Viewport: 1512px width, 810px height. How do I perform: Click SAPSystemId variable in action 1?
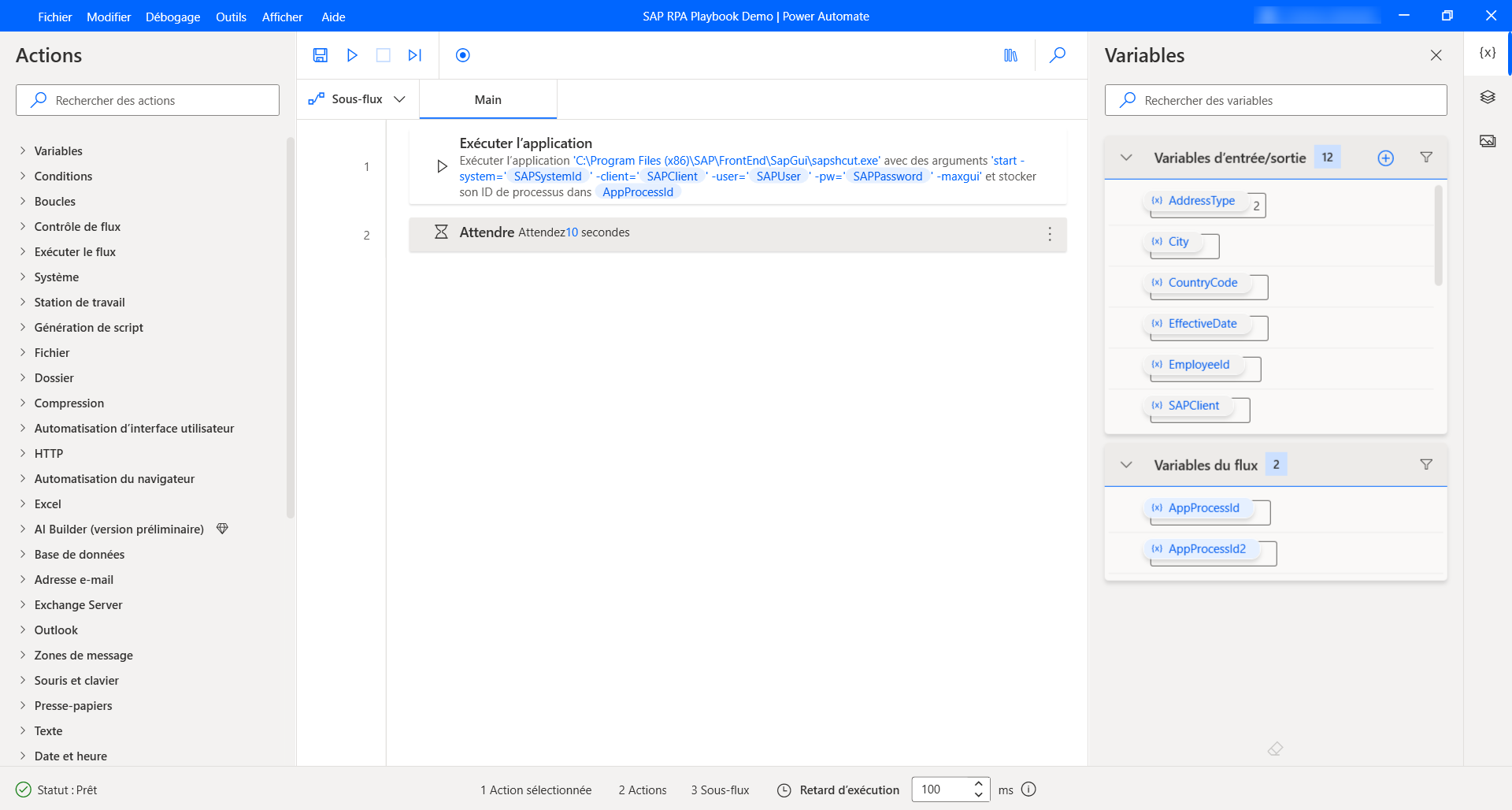tap(548, 176)
